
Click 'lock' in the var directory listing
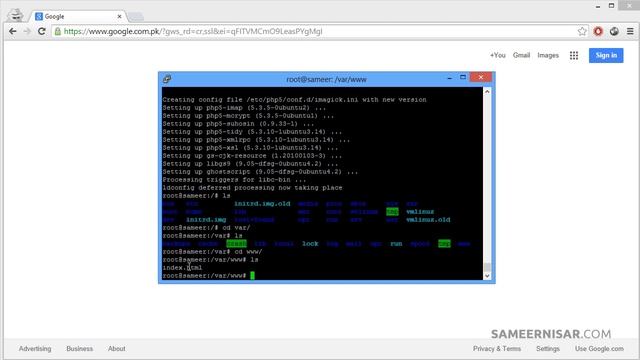310,244
